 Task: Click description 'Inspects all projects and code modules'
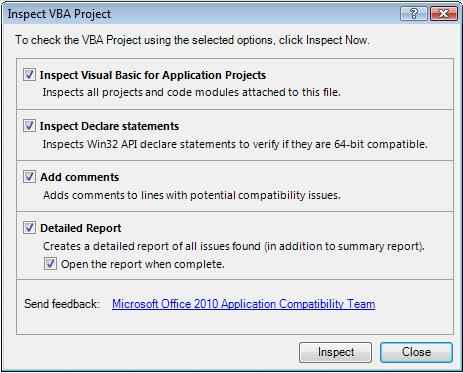(x=192, y=92)
